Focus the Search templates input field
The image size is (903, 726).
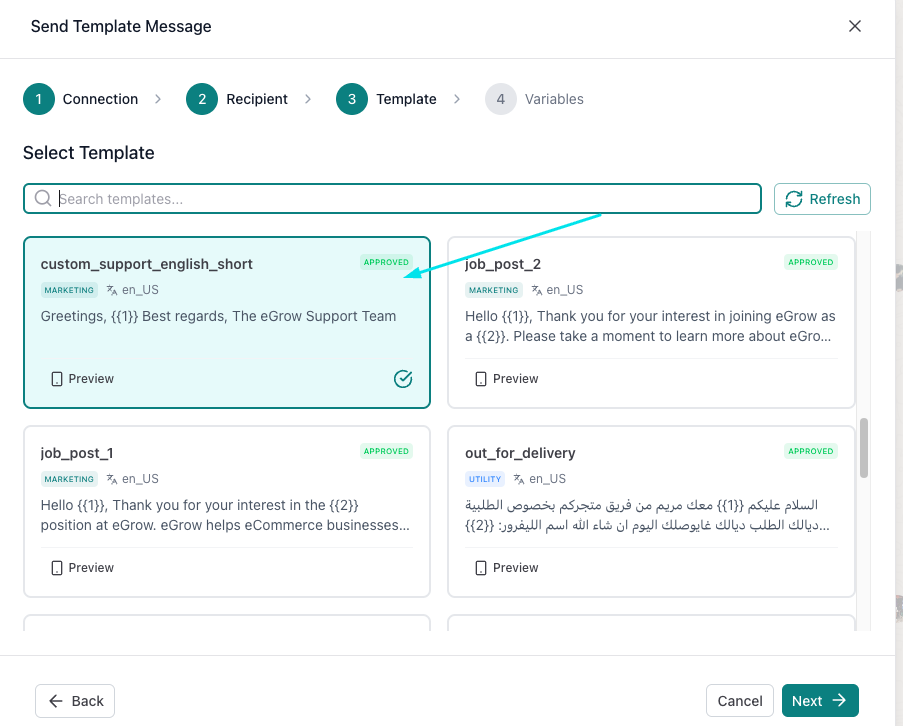(400, 199)
